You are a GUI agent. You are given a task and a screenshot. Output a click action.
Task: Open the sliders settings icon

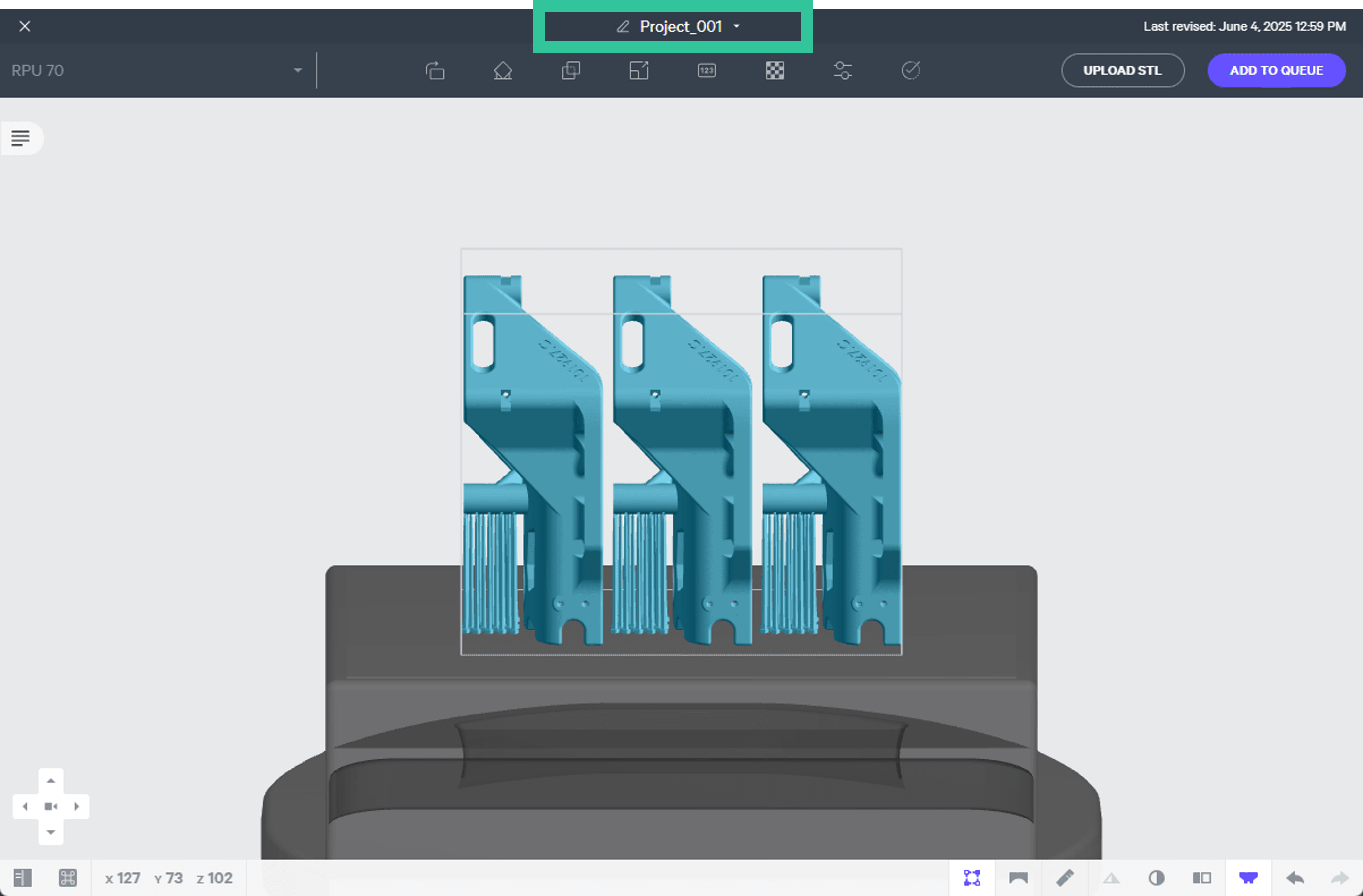(842, 70)
